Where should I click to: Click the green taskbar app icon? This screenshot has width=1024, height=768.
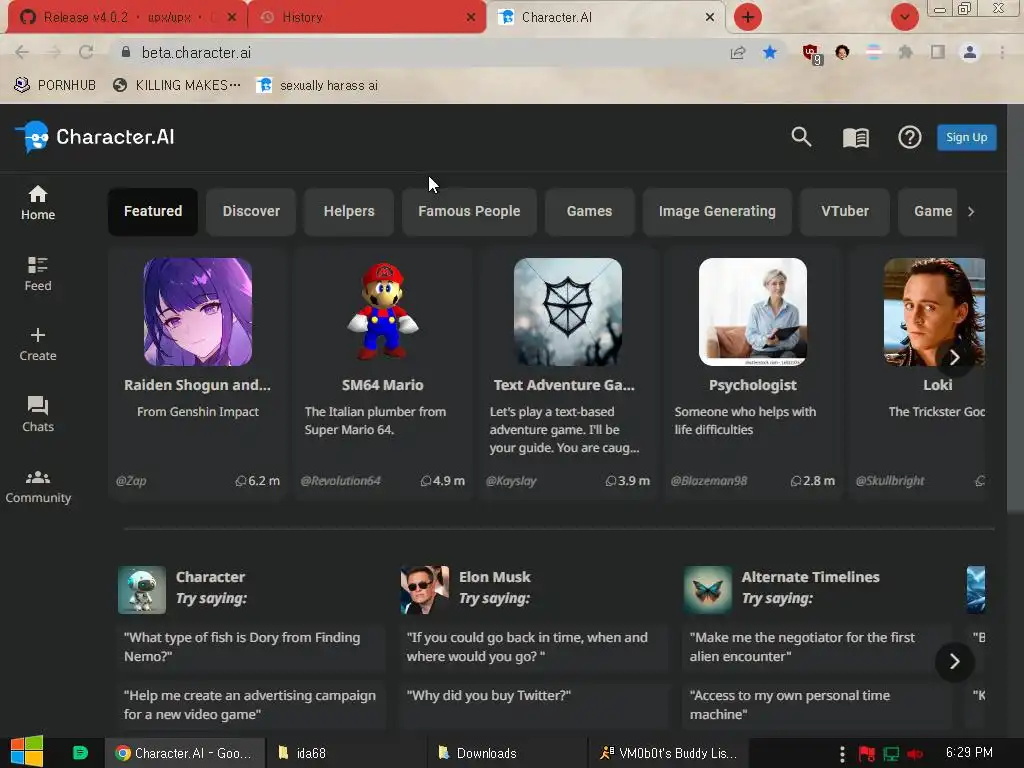(x=80, y=752)
